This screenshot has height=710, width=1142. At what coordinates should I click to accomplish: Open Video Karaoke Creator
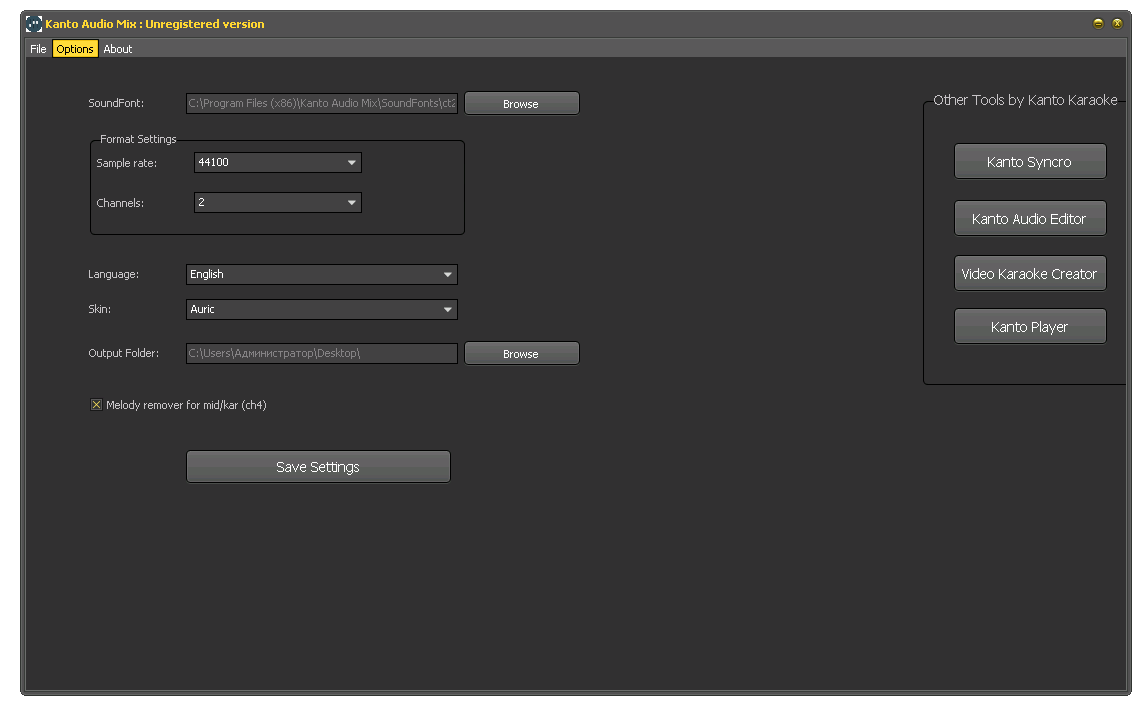(x=1030, y=274)
